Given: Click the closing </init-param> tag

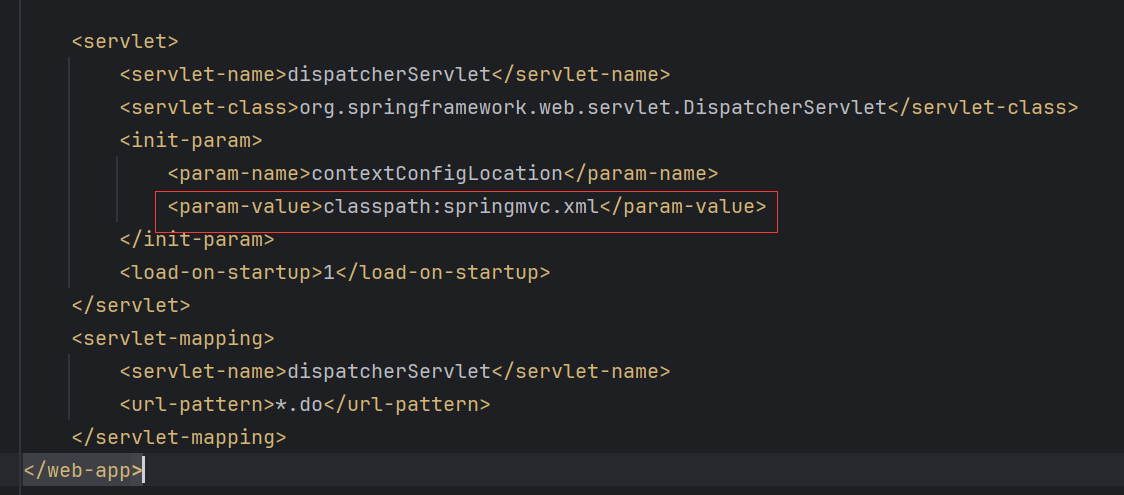Looking at the screenshot, I should pos(196,240).
